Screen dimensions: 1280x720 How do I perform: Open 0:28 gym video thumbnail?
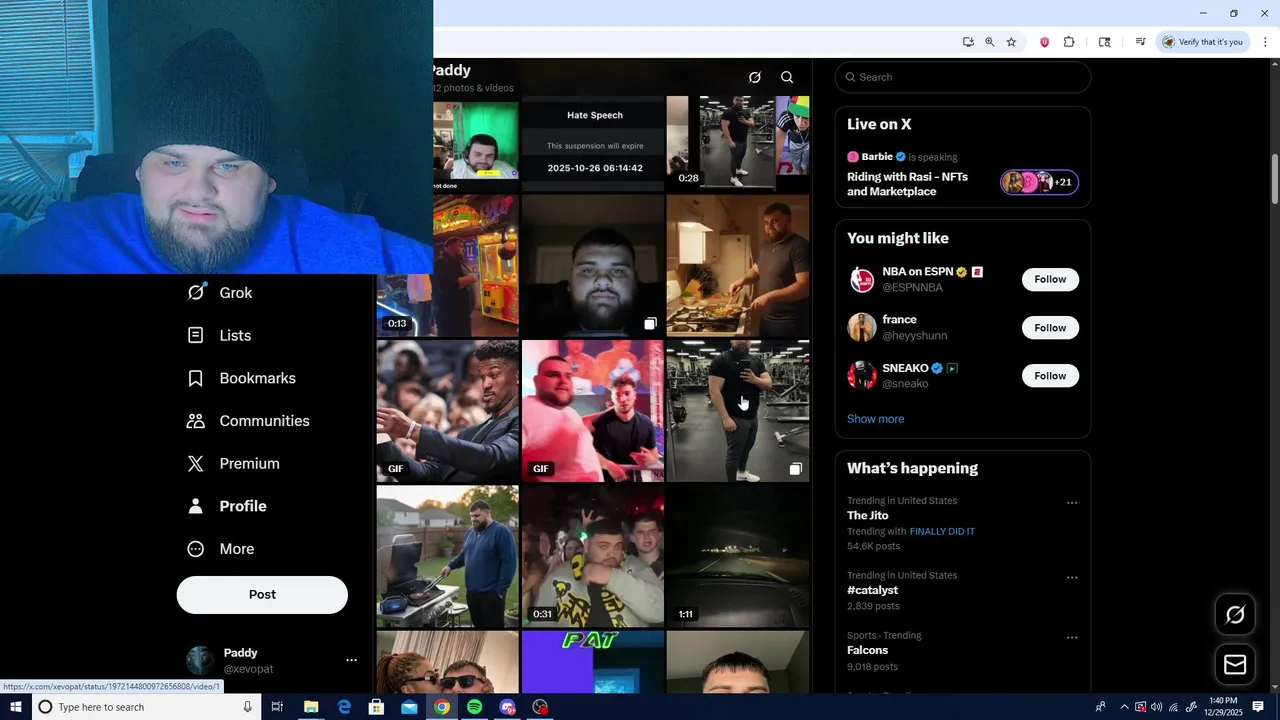[x=738, y=143]
